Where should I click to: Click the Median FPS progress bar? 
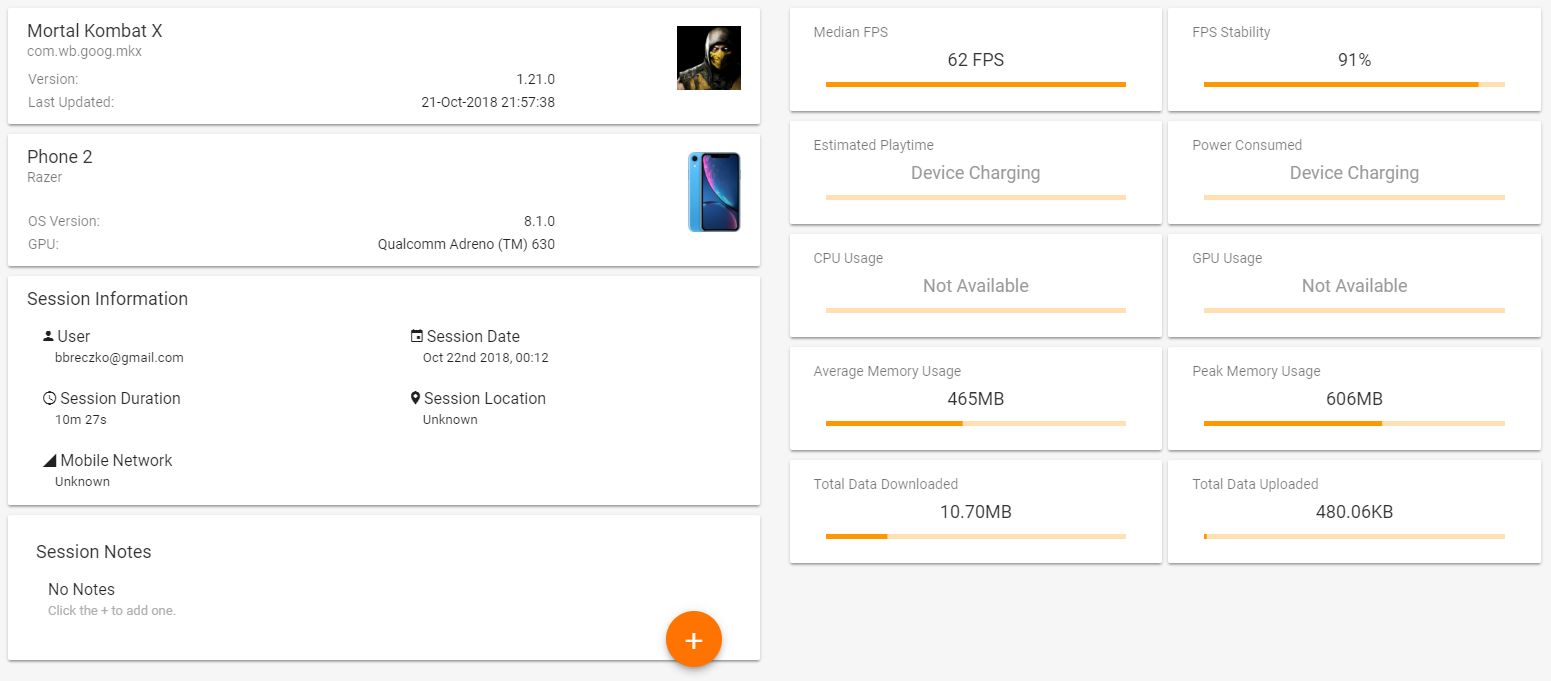(x=975, y=85)
